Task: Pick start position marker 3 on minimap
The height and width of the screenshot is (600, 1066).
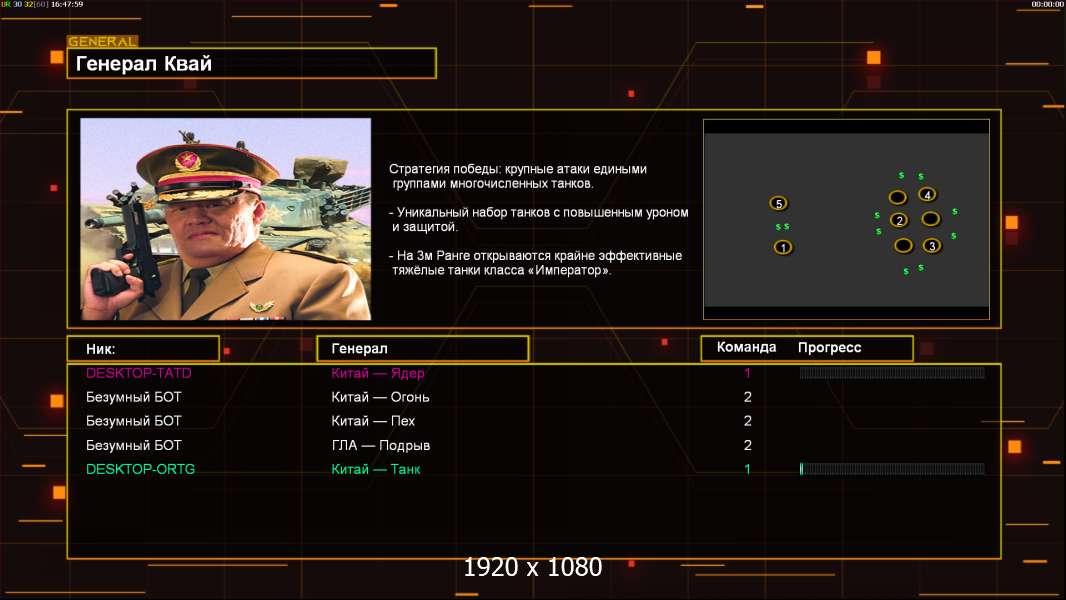Action: 931,245
